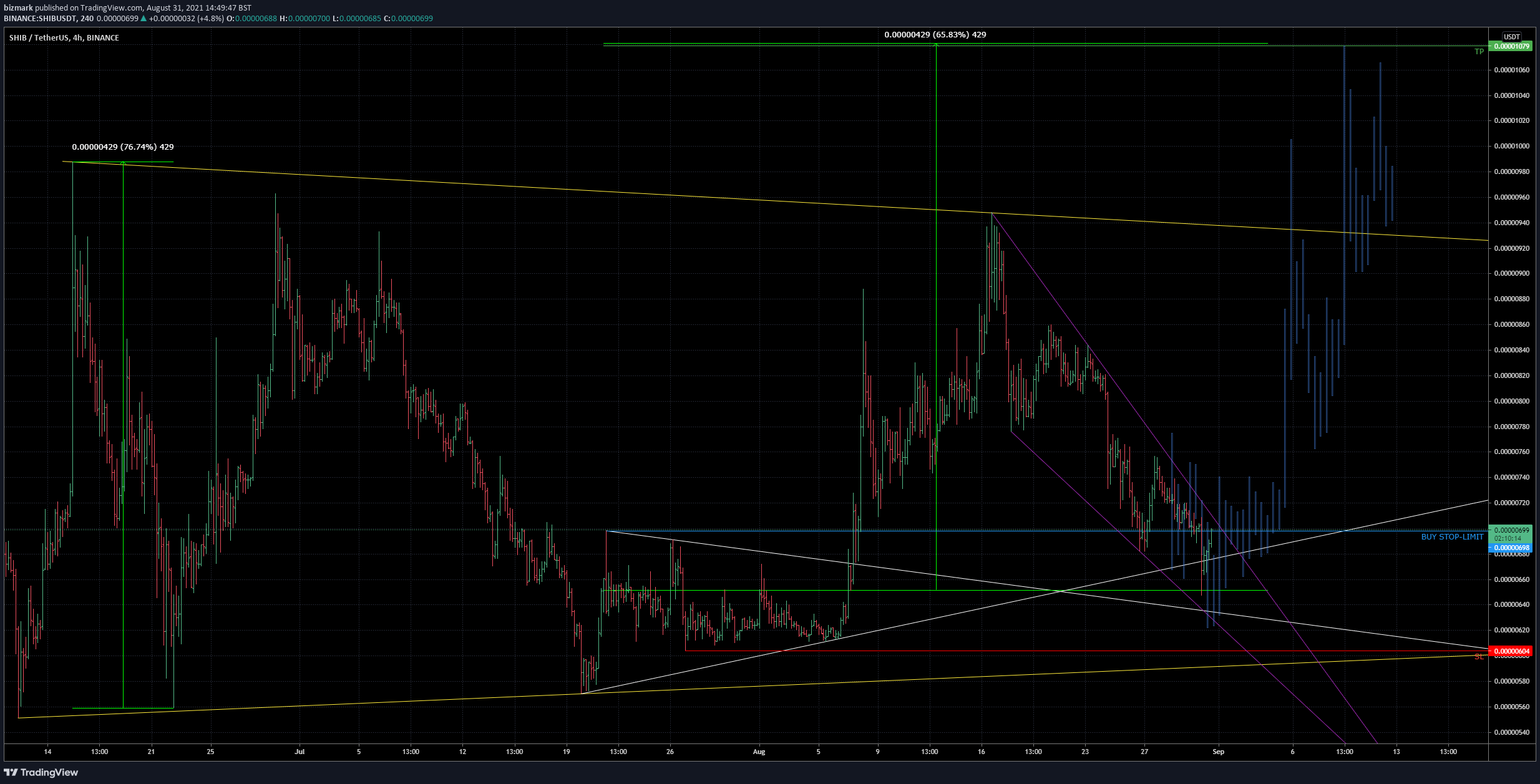Screen dimensions: 1540x784
Task: Click the 65.83% measurement label at top
Action: pyautogui.click(x=935, y=35)
